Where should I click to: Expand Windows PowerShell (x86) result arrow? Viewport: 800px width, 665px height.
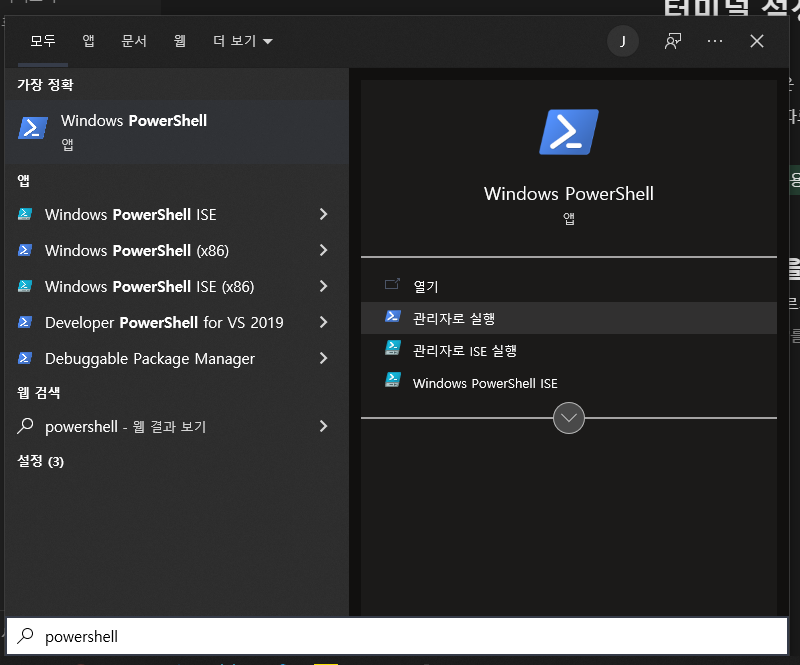click(323, 250)
